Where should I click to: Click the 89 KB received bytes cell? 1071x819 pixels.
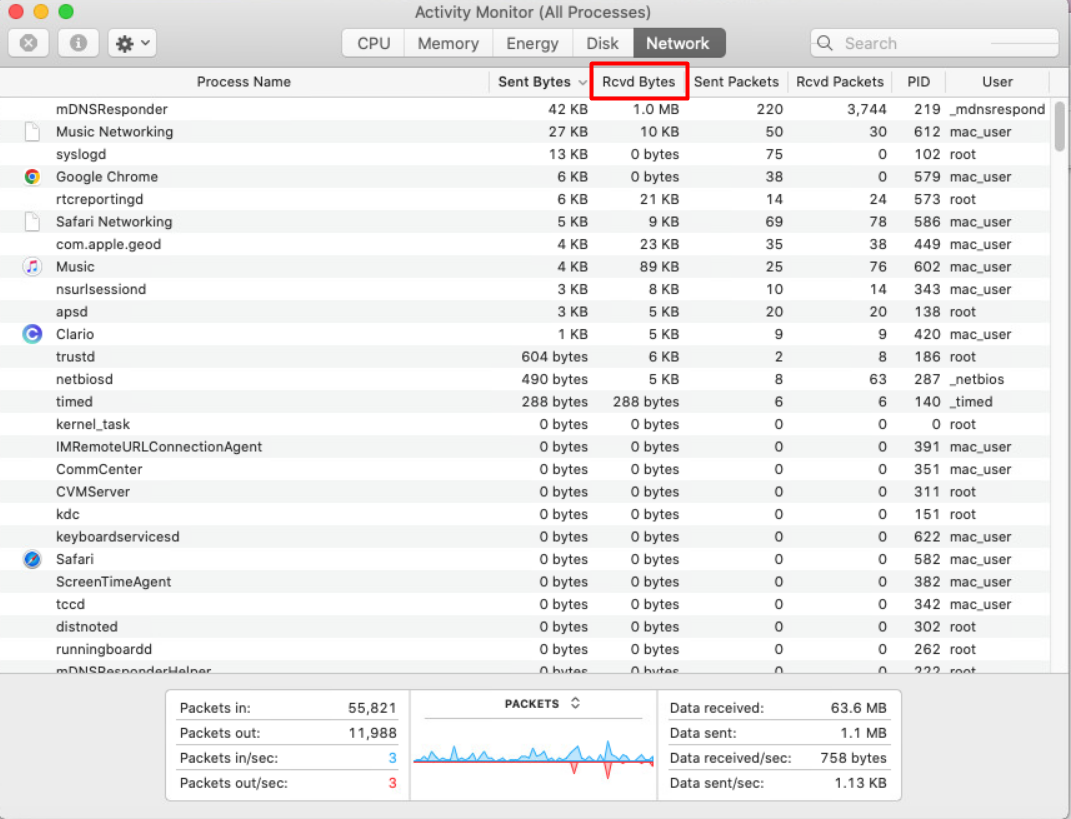tap(659, 266)
